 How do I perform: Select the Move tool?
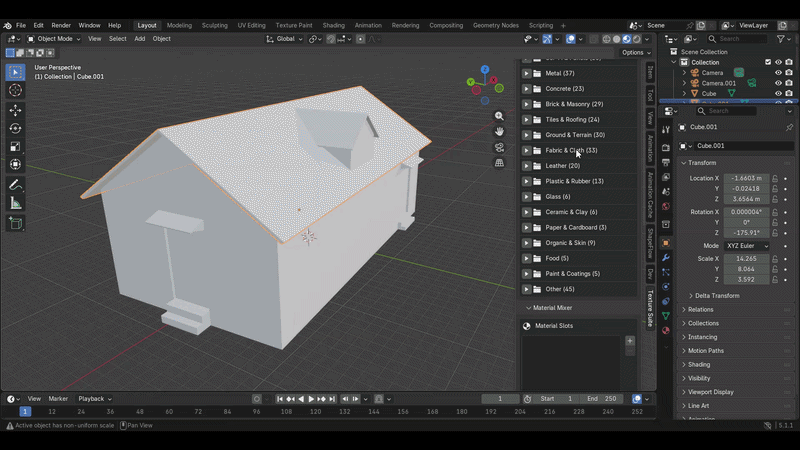coord(15,110)
